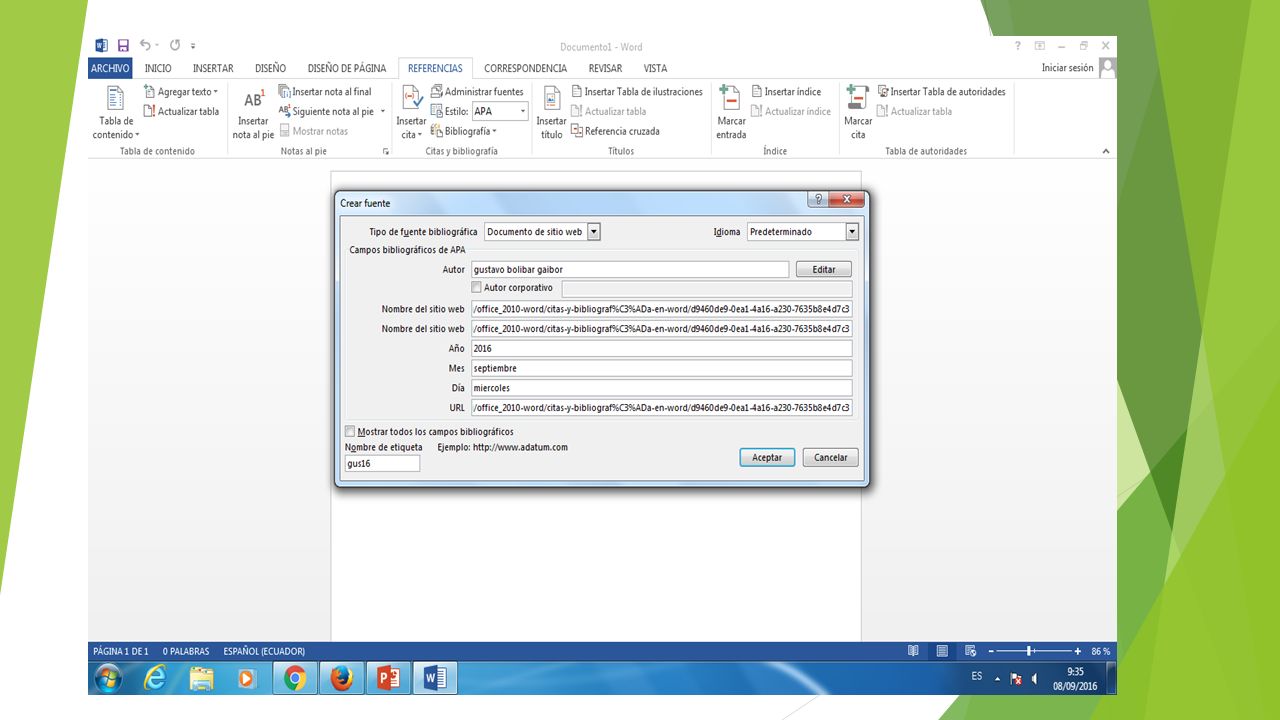The image size is (1280, 720).
Task: Open Ribbon Display Options
Action: (1040, 46)
